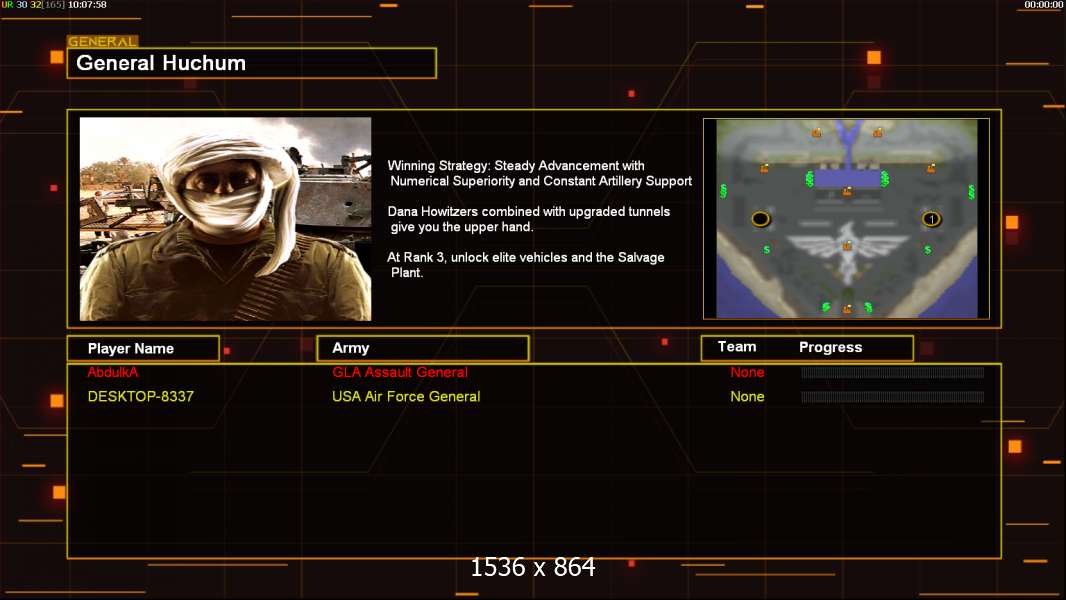Click the At Rank 3 unlock tip text
The width and height of the screenshot is (1066, 600).
pyautogui.click(x=526, y=264)
